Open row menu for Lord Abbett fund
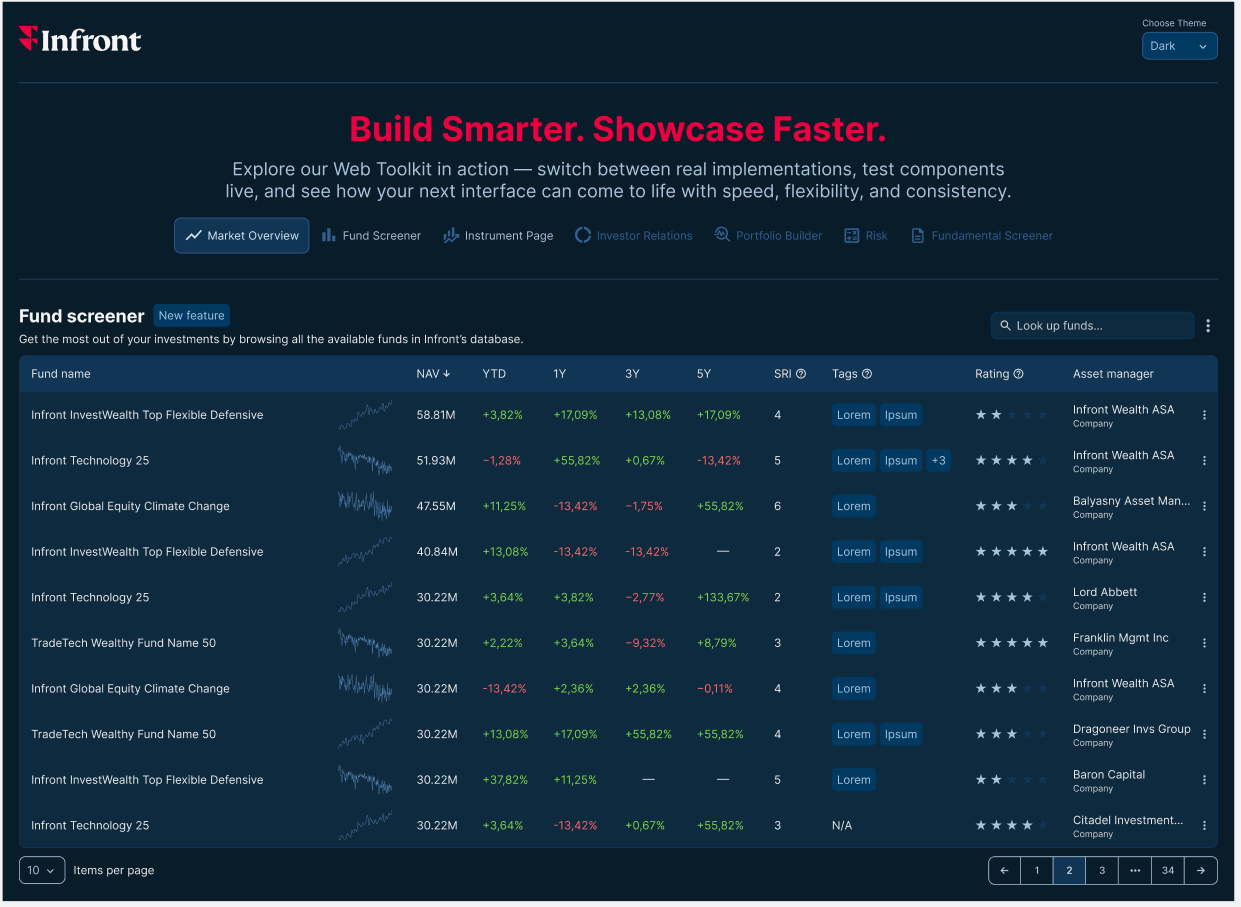1241x907 pixels. [1204, 598]
